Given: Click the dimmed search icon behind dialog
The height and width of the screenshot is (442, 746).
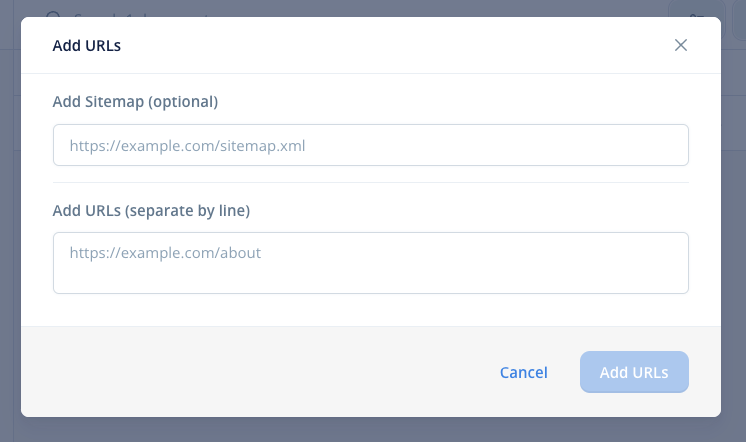Looking at the screenshot, I should pos(53,14).
